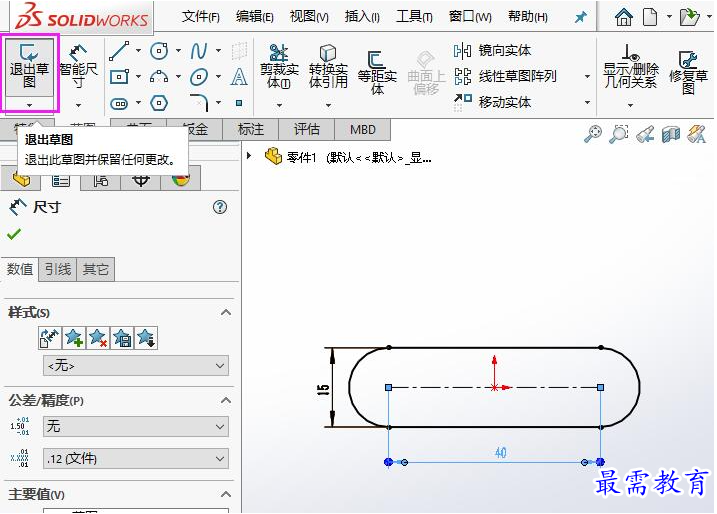Click the save style icon

(x=122, y=338)
